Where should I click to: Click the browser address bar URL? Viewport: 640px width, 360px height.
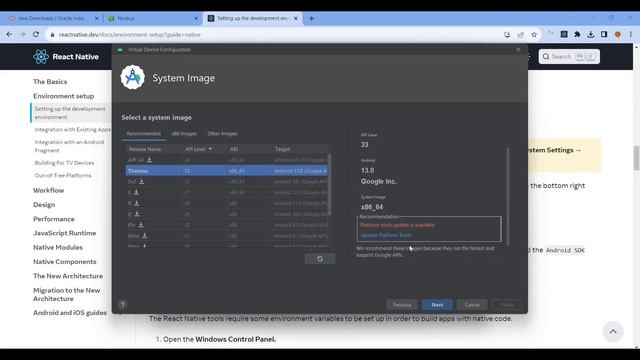(130, 35)
